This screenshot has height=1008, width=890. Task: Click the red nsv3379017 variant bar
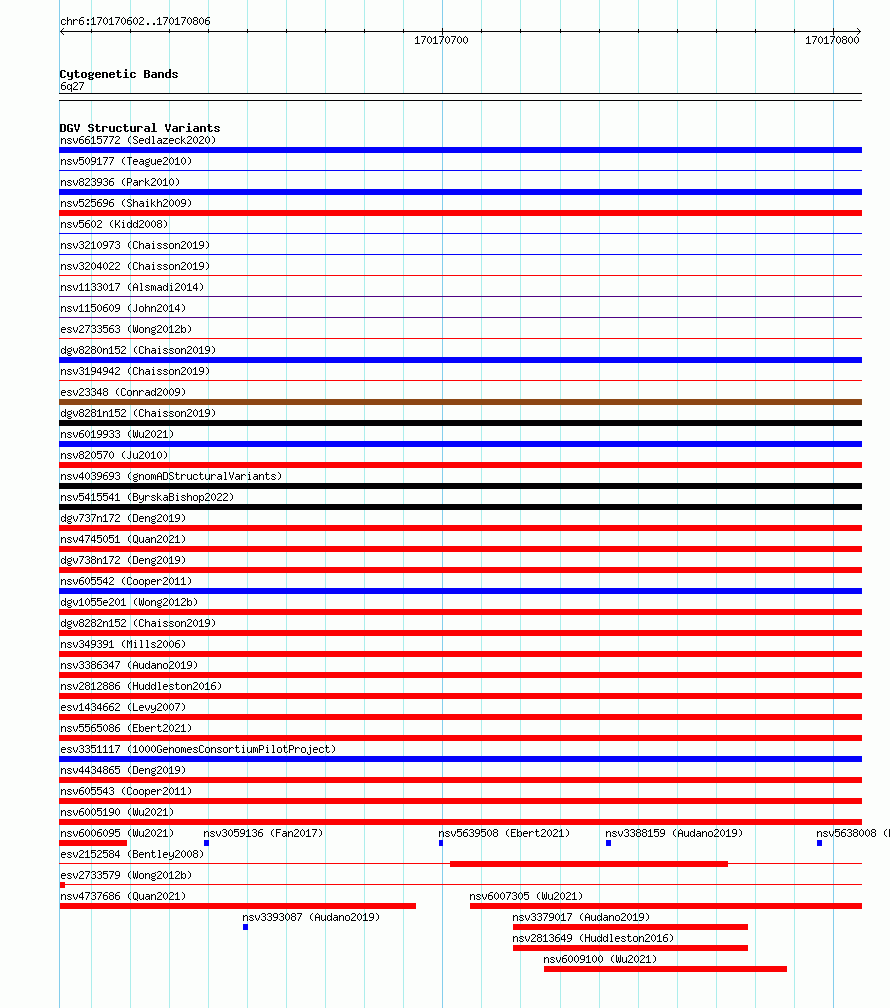(630, 927)
